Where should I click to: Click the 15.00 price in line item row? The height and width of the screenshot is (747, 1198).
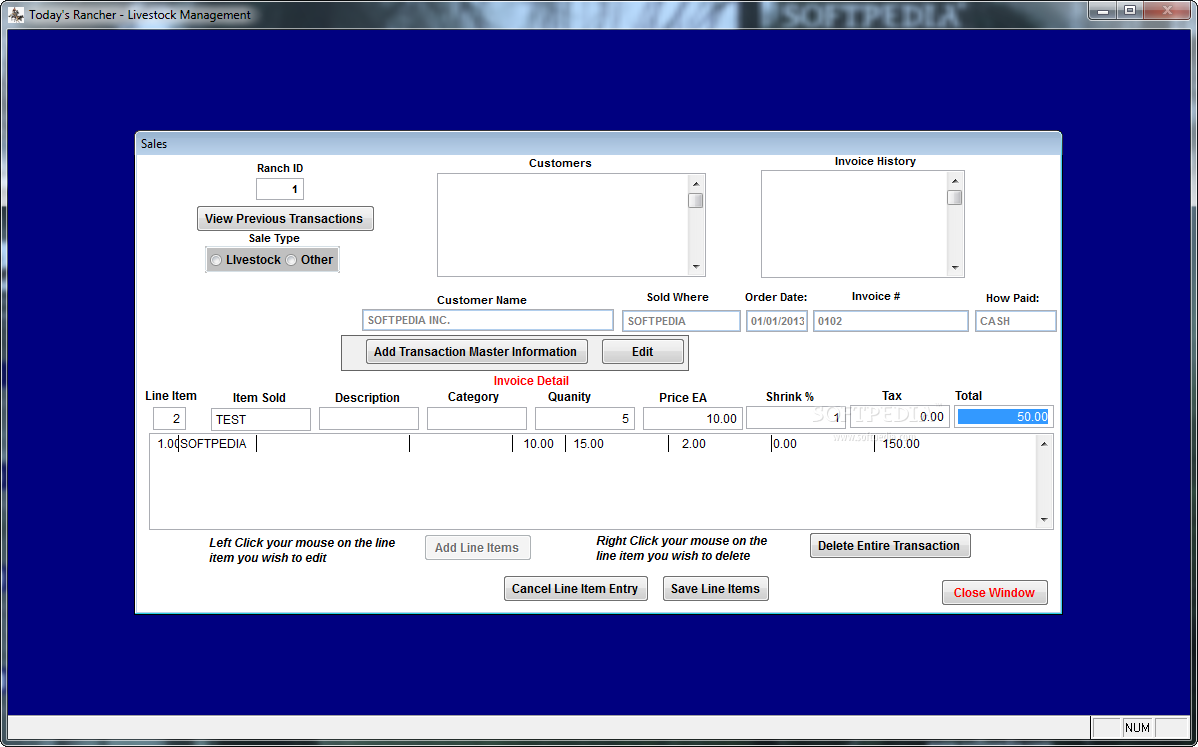588,444
